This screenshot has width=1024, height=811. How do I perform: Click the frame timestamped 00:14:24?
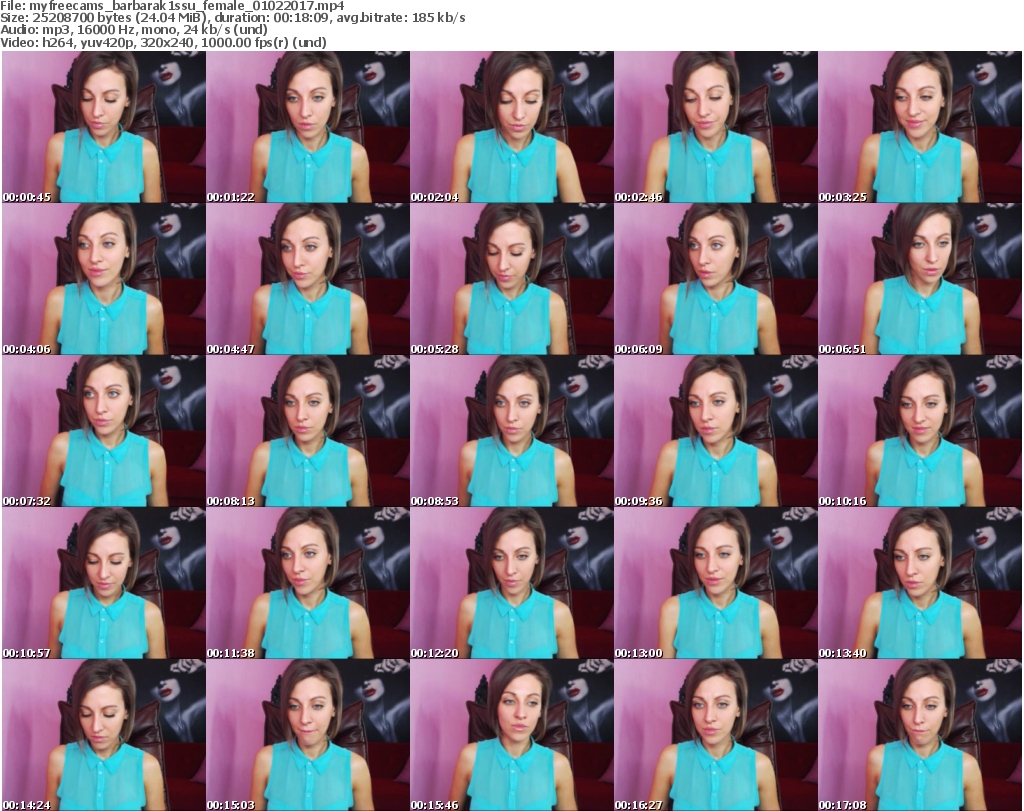tap(104, 735)
